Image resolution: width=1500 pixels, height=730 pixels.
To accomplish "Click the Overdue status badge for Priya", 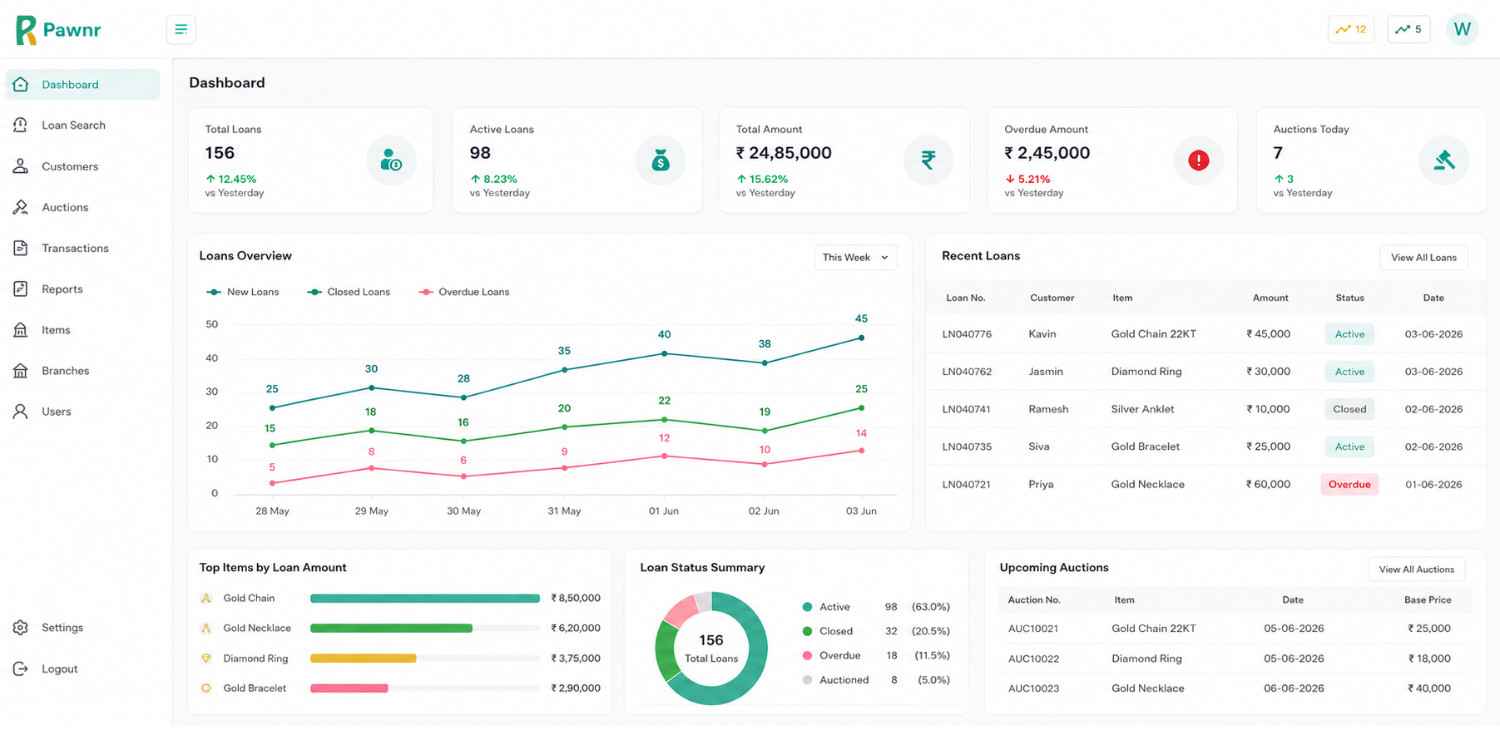I will pyautogui.click(x=1349, y=484).
